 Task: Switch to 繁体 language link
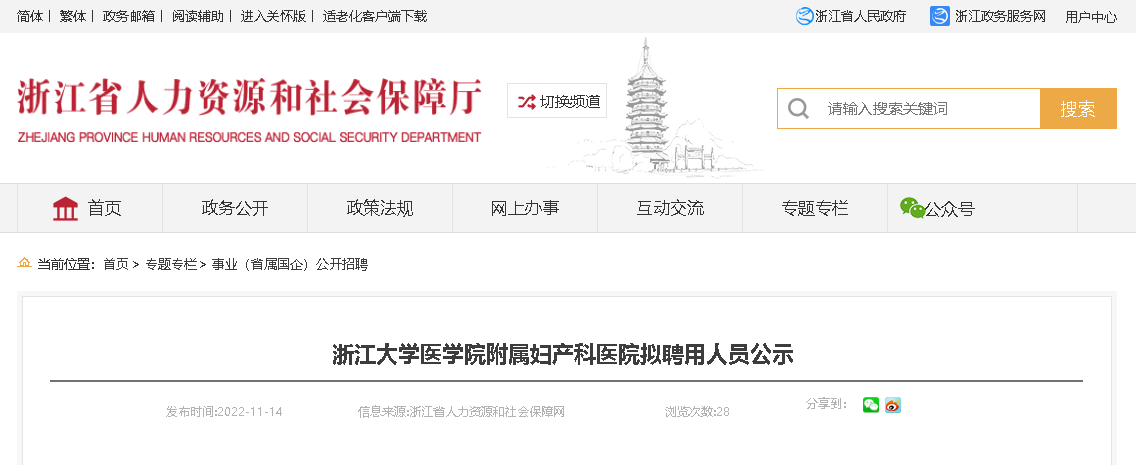coord(72,16)
